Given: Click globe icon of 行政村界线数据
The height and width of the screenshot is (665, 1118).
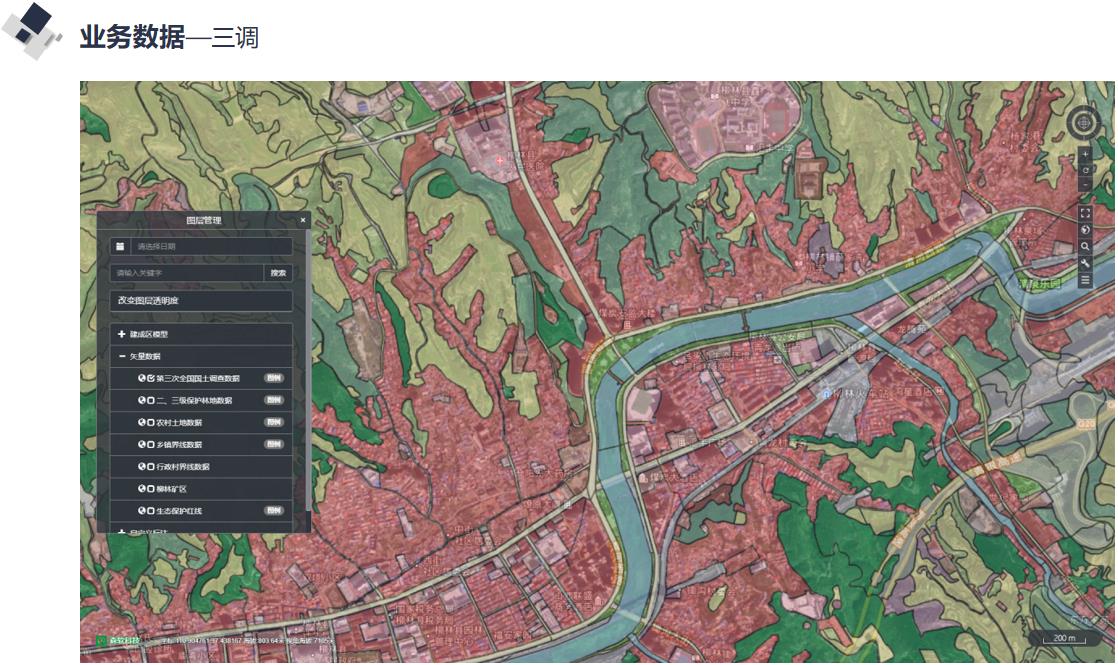Looking at the screenshot, I should pos(142,466).
